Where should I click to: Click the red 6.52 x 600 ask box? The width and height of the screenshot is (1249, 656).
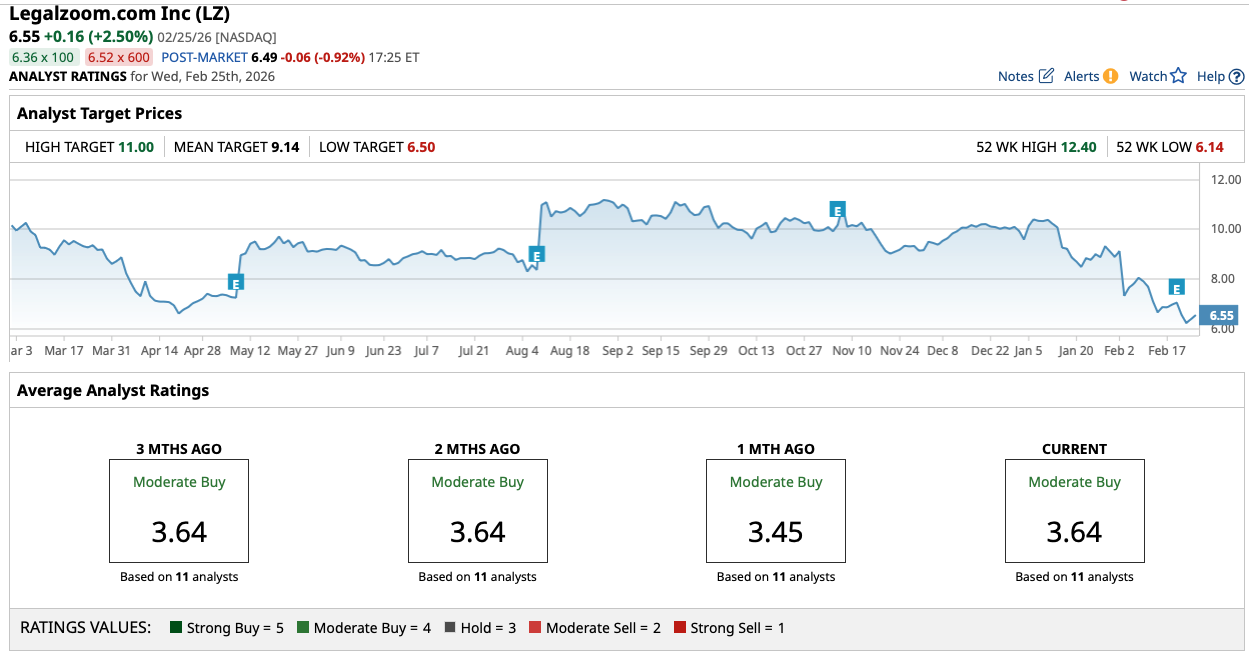coord(119,57)
